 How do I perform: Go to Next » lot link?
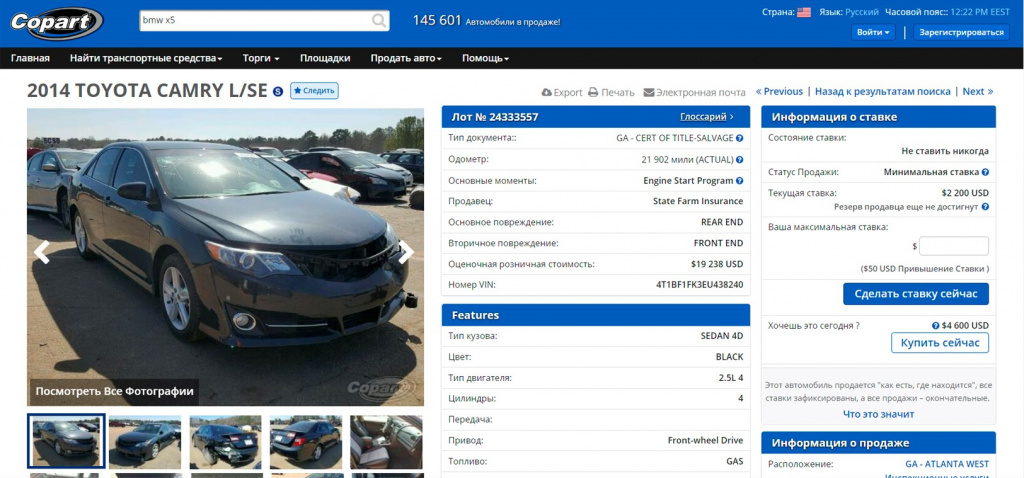tap(978, 91)
